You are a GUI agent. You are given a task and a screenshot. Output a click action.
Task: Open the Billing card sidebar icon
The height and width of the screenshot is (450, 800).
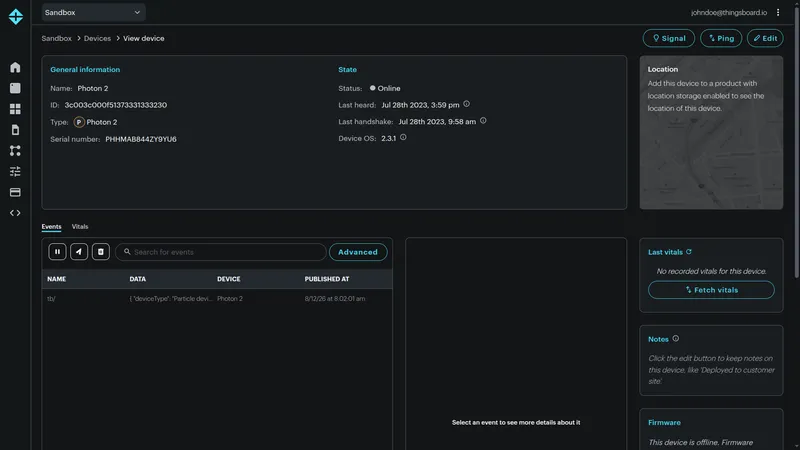(15, 192)
